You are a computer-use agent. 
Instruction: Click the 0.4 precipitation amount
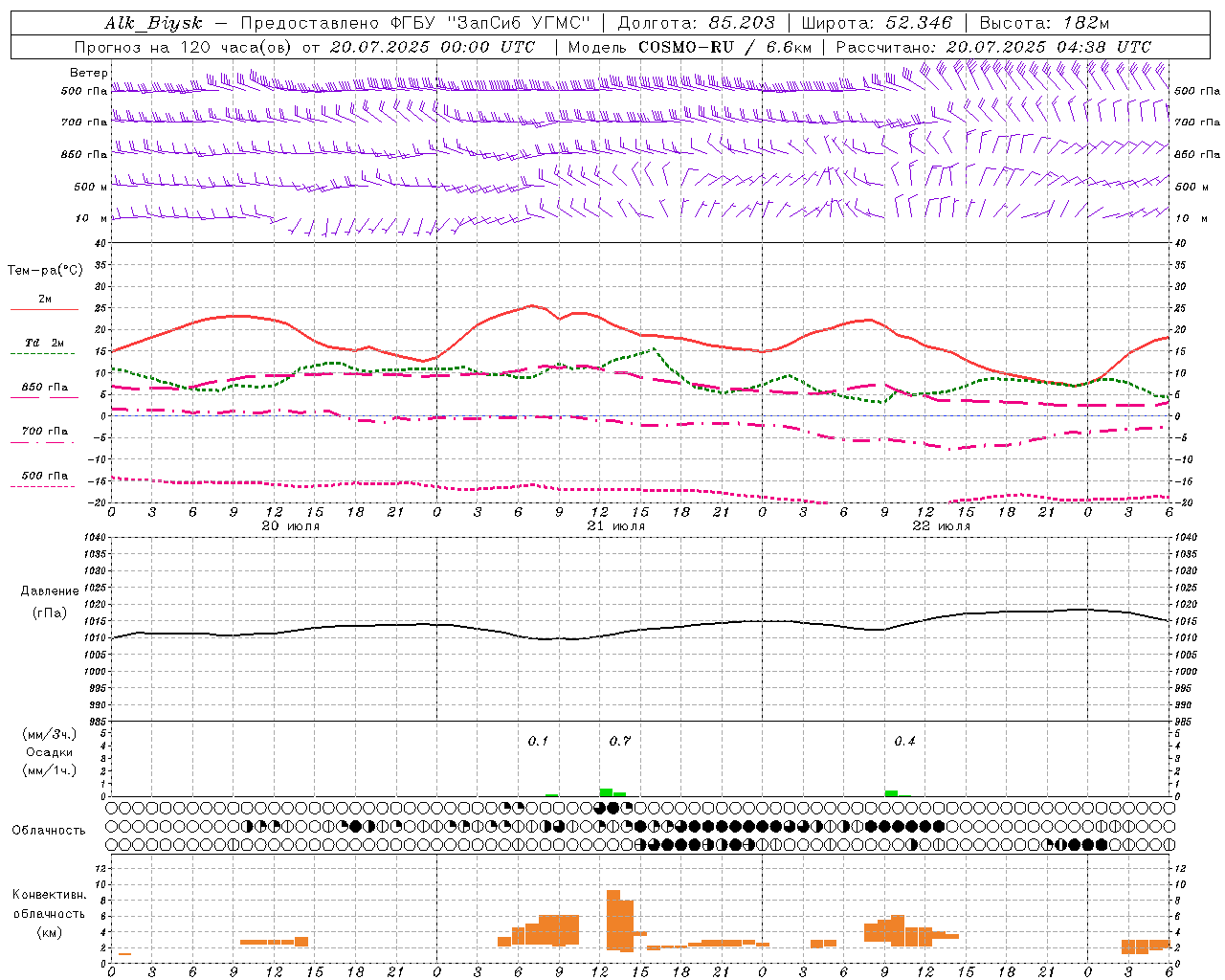904,742
